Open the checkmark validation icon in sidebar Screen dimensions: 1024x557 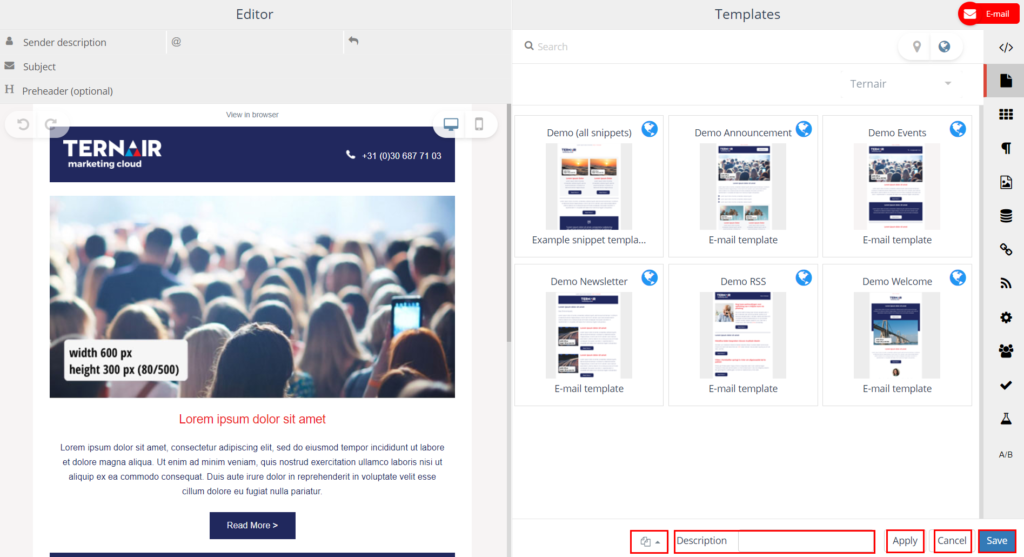(1006, 385)
